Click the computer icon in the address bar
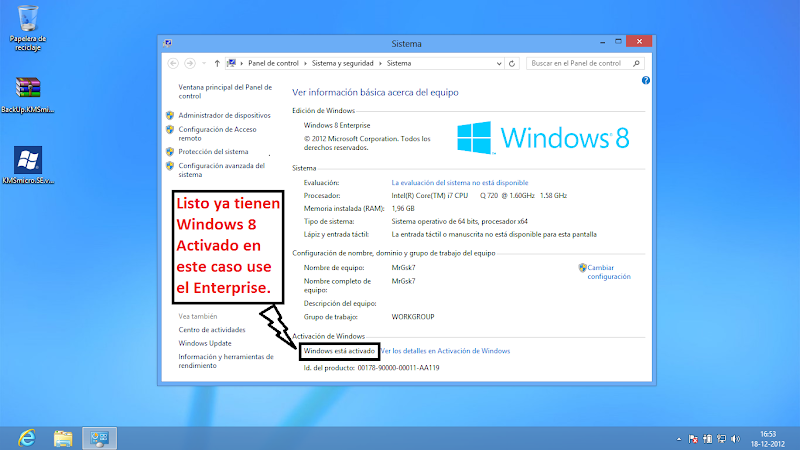 (232, 63)
